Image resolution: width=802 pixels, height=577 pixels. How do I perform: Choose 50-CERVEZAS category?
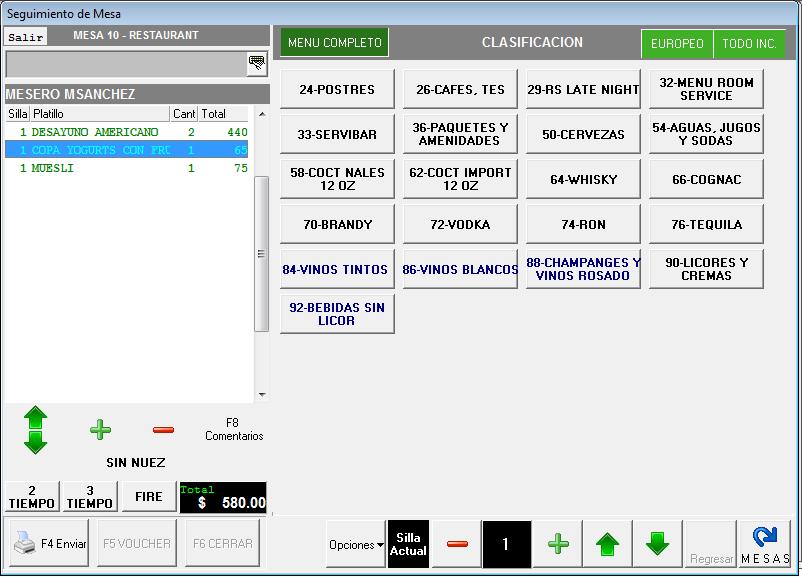click(x=583, y=135)
